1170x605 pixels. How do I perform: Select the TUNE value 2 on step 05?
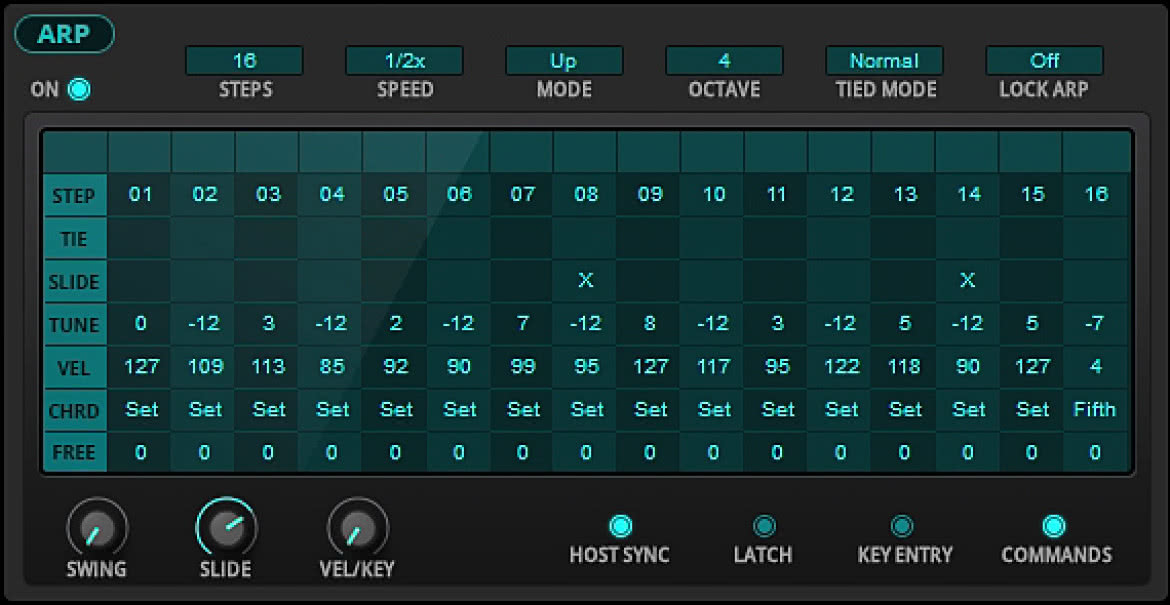[395, 325]
